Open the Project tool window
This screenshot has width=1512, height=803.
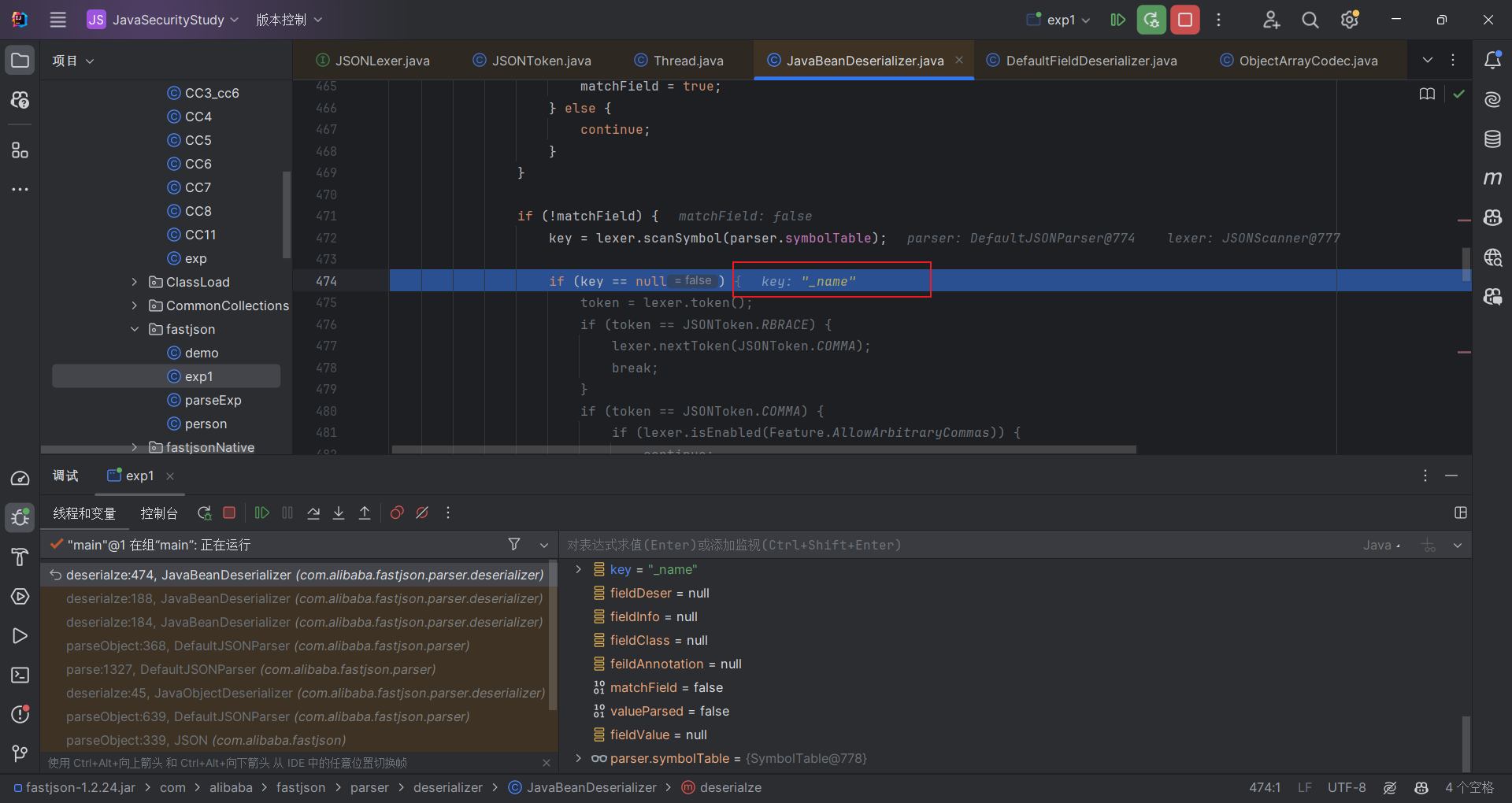20,61
